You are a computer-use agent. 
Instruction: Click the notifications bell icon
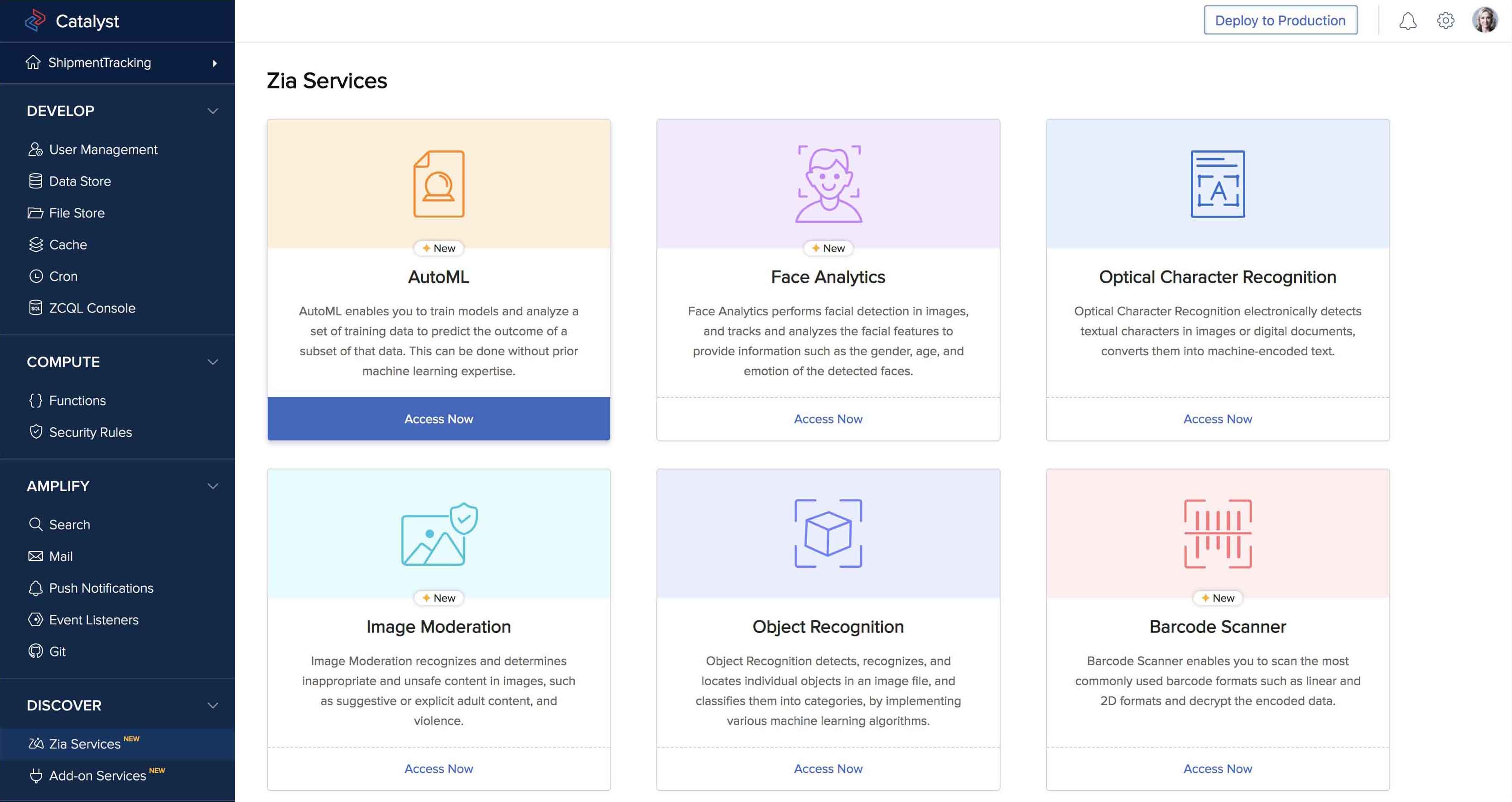1407,21
